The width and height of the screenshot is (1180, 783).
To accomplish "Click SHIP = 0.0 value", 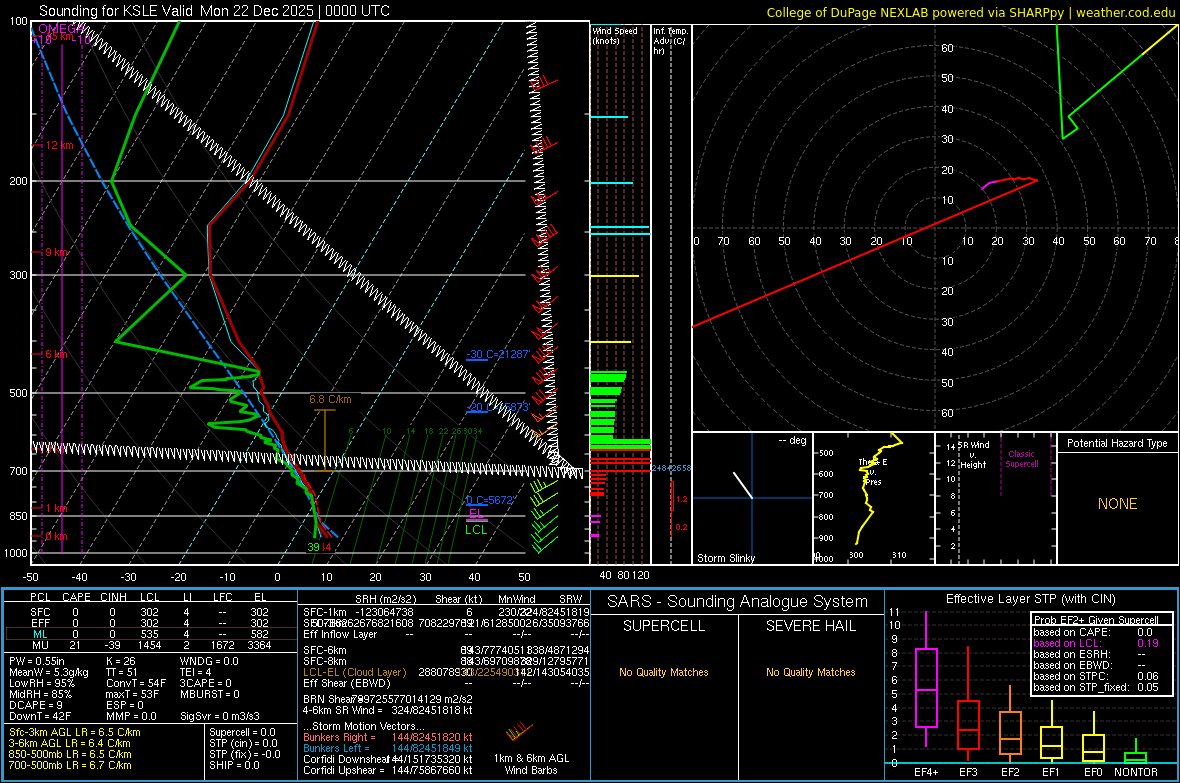I will (234, 765).
